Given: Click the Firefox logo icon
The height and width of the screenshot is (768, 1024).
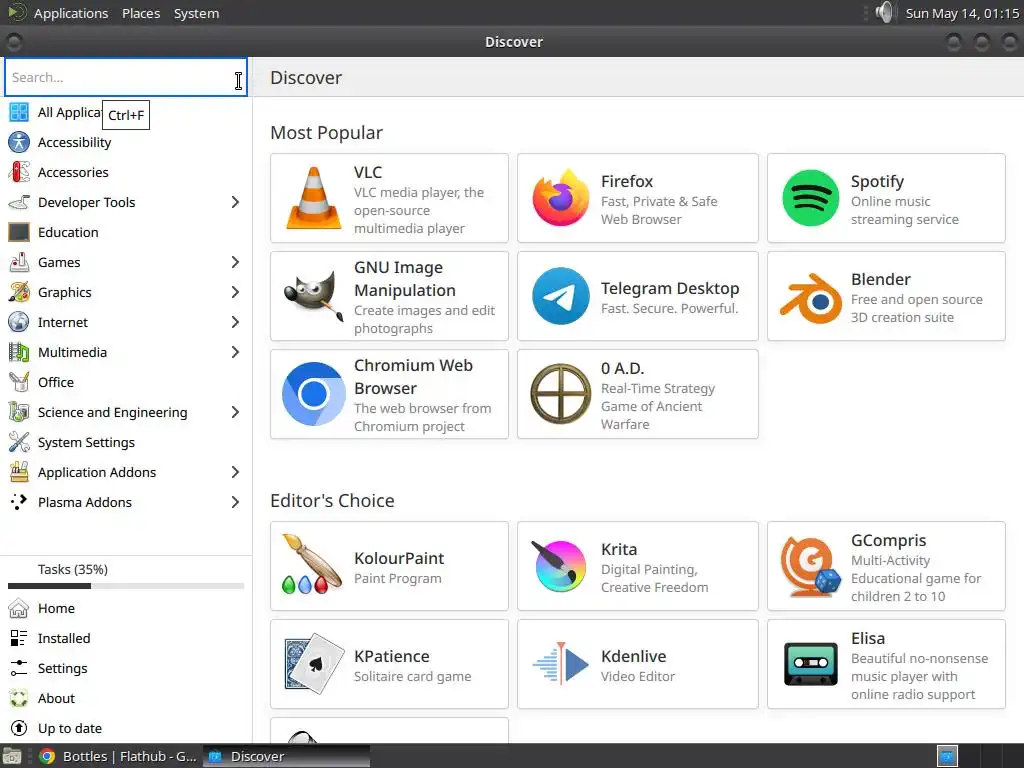Looking at the screenshot, I should [x=560, y=198].
